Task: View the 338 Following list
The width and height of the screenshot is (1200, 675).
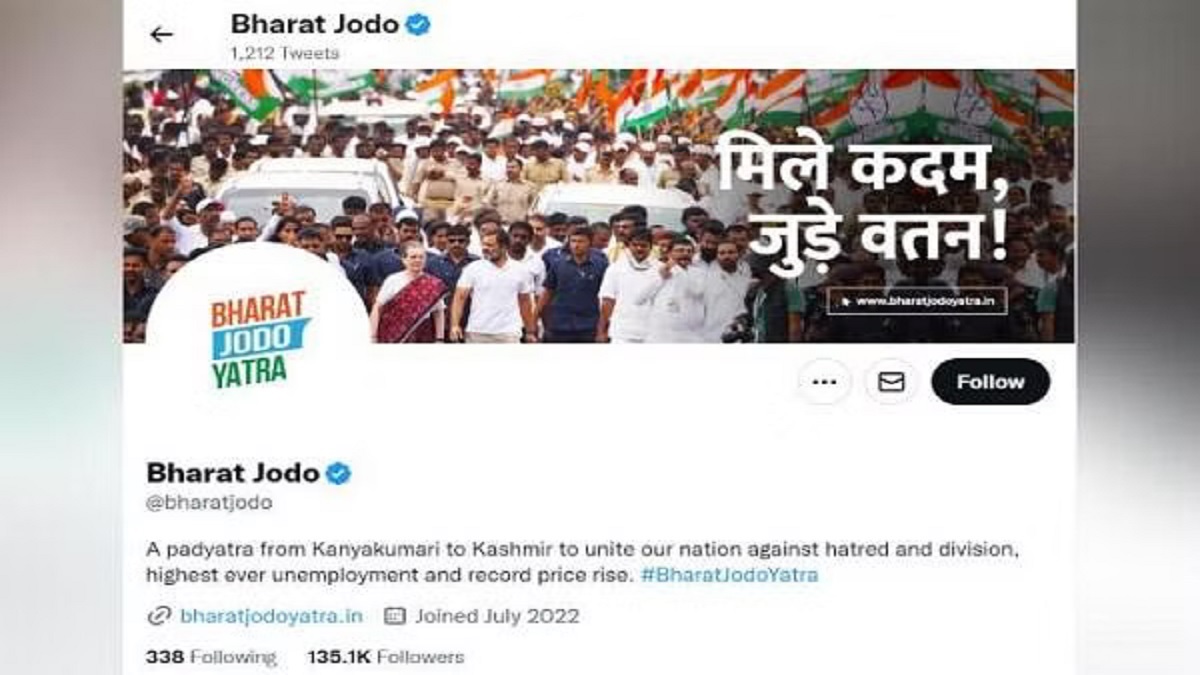Action: pyautogui.click(x=211, y=657)
